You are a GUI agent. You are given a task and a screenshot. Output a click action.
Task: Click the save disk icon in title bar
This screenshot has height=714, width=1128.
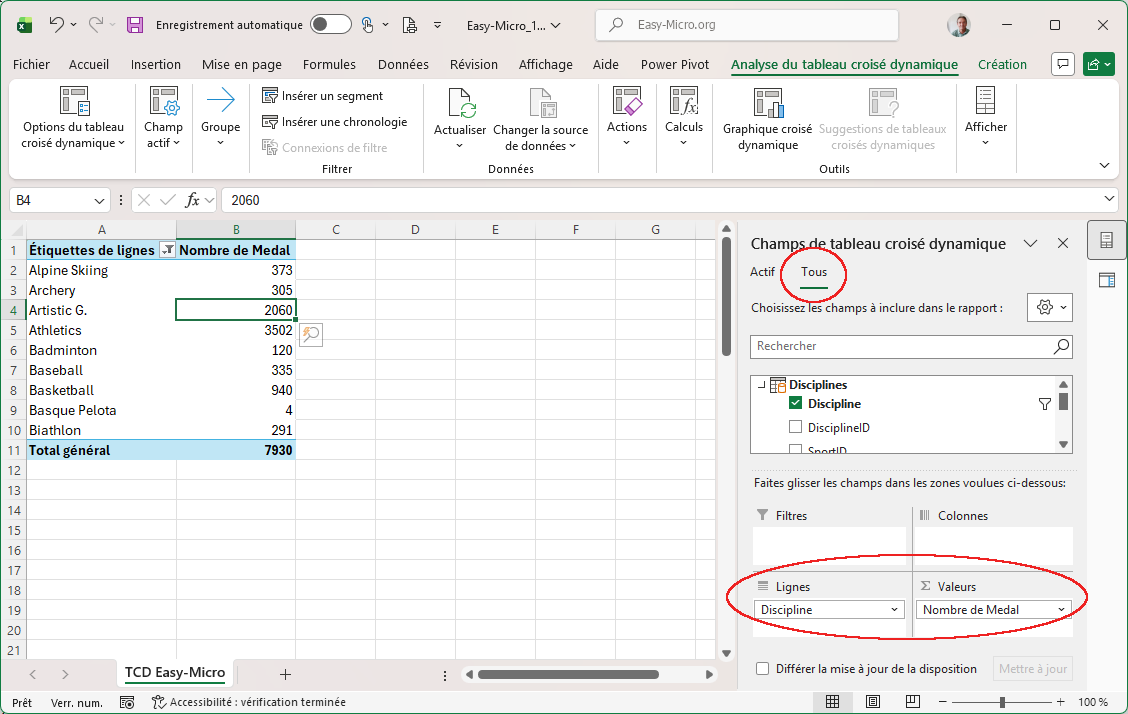135,24
